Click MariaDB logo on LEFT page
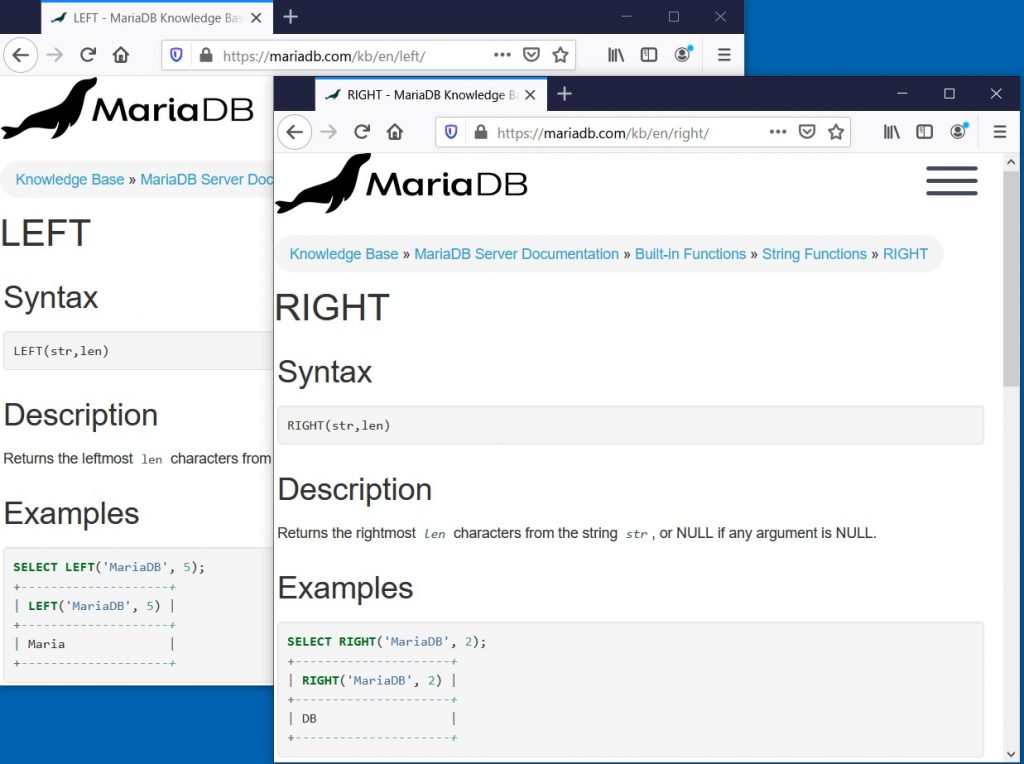The height and width of the screenshot is (764, 1024). tap(127, 108)
